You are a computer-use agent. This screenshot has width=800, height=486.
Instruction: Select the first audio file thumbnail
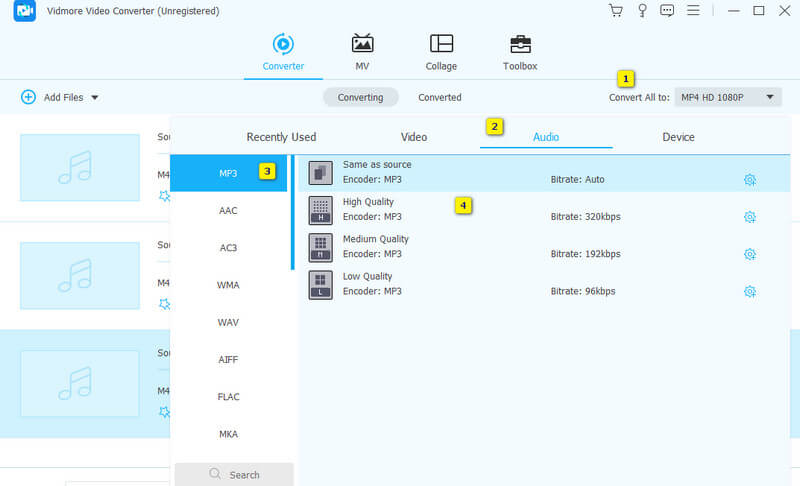pos(80,167)
